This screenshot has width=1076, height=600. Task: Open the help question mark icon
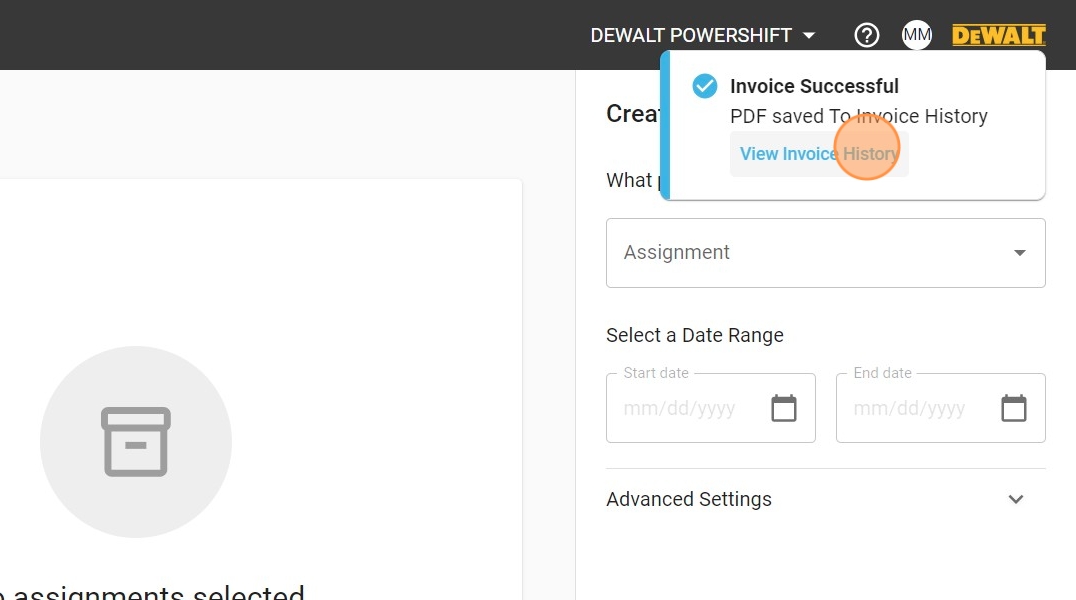[x=867, y=35]
